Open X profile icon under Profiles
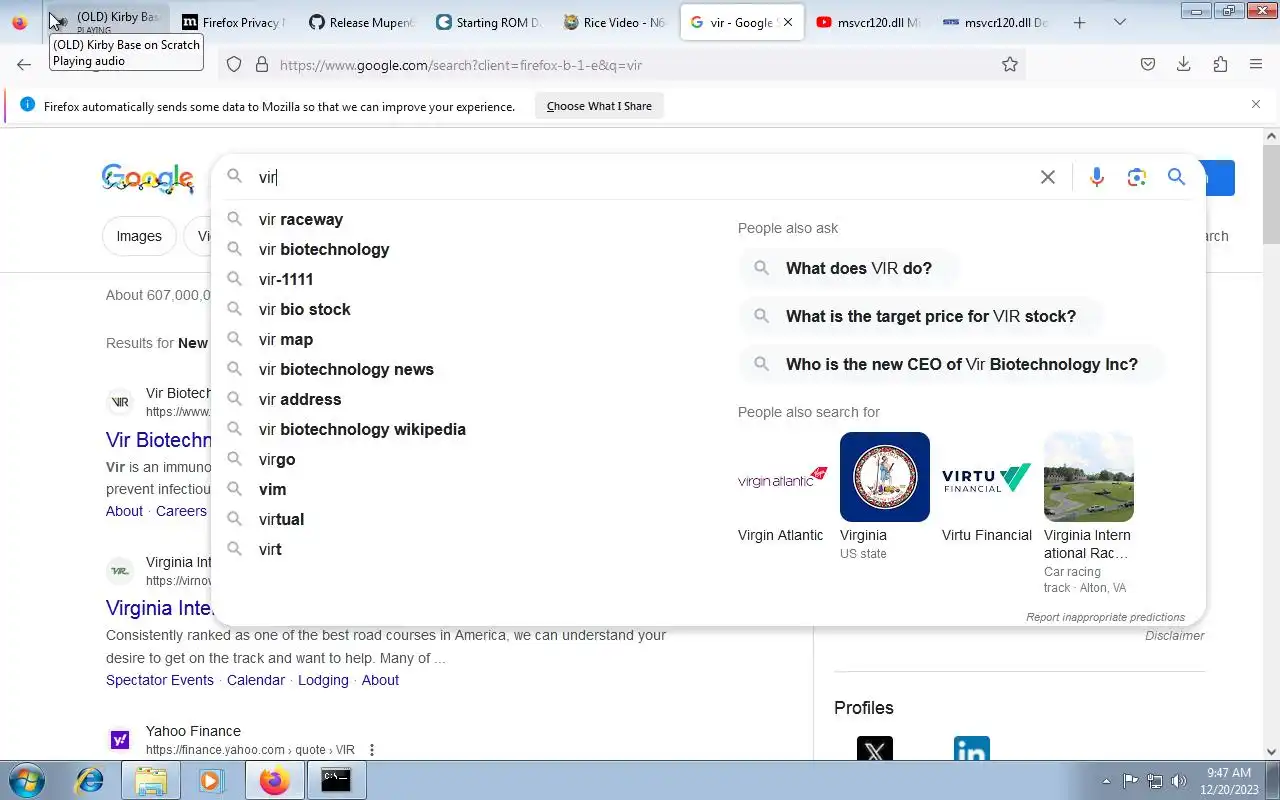 click(875, 750)
